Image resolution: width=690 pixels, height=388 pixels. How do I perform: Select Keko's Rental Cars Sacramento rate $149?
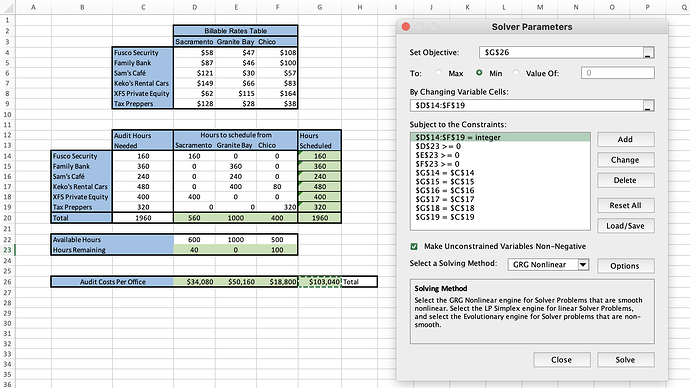tap(195, 83)
